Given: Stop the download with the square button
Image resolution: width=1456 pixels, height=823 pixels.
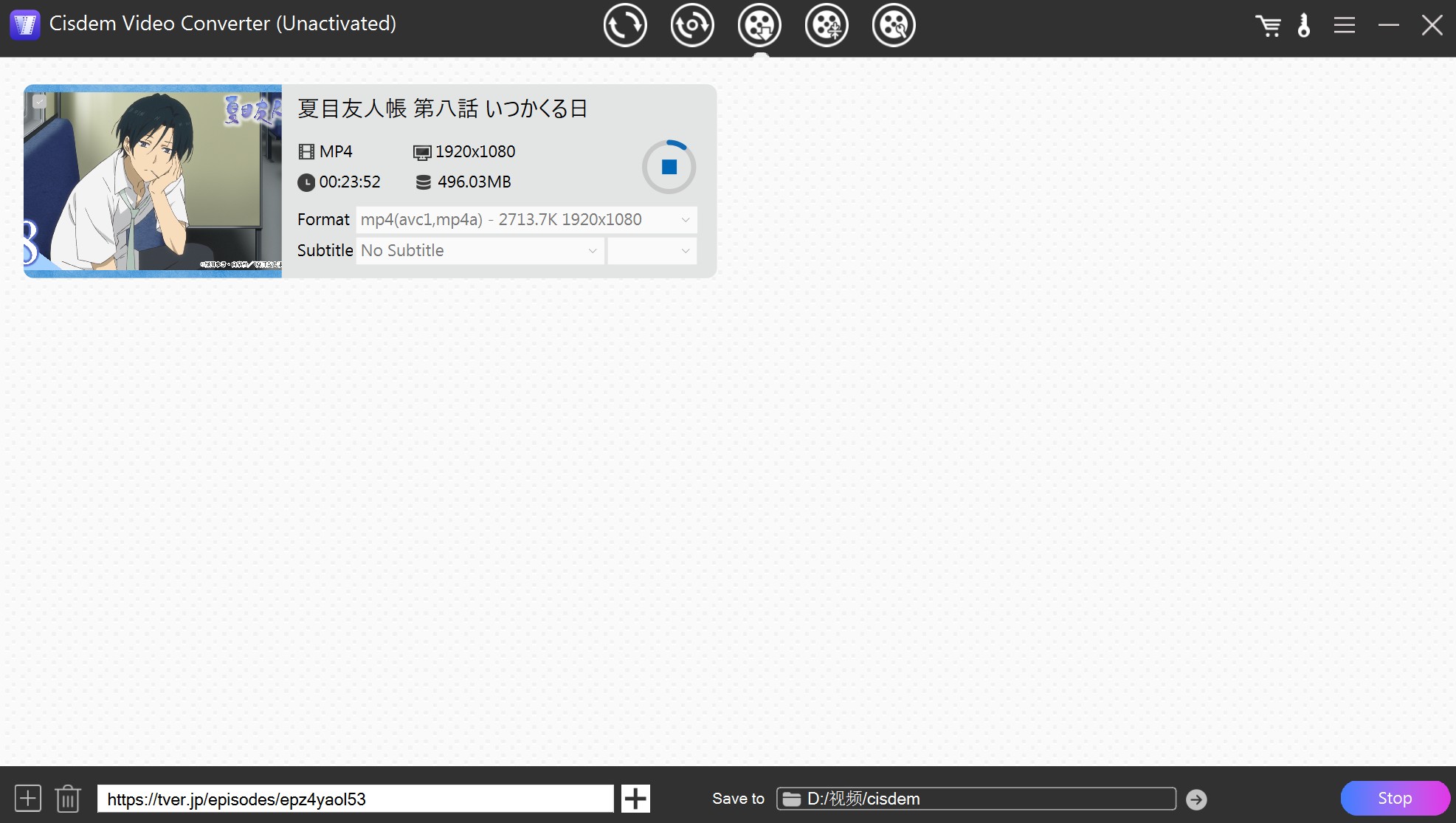Looking at the screenshot, I should coord(669,167).
